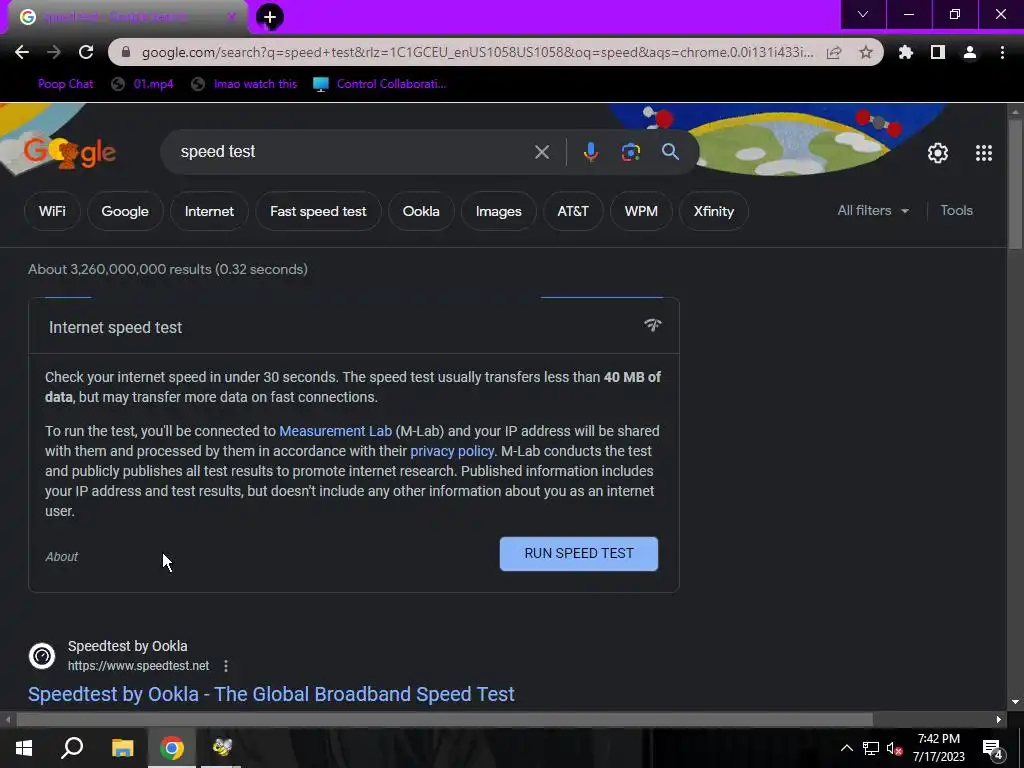This screenshot has width=1024, height=768.
Task: Reload the page with the refresh icon
Action: pos(86,52)
